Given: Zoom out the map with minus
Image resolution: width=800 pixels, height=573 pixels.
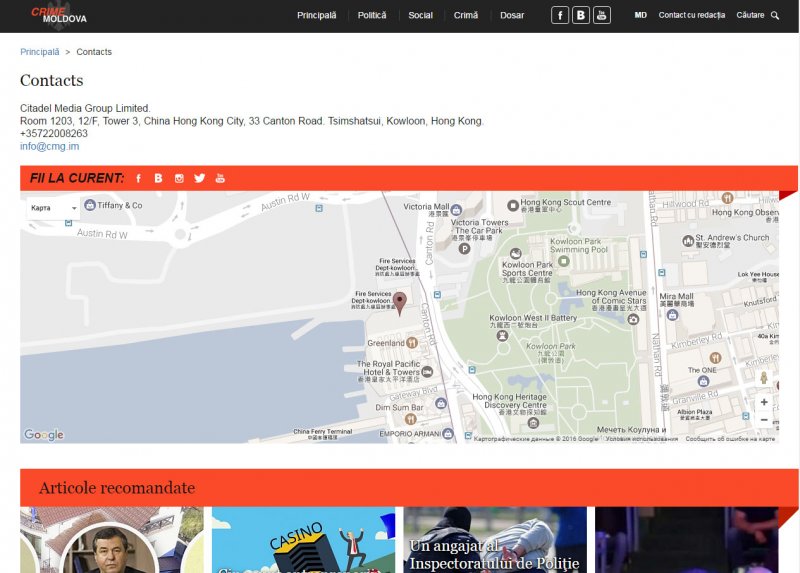Looking at the screenshot, I should click(764, 420).
